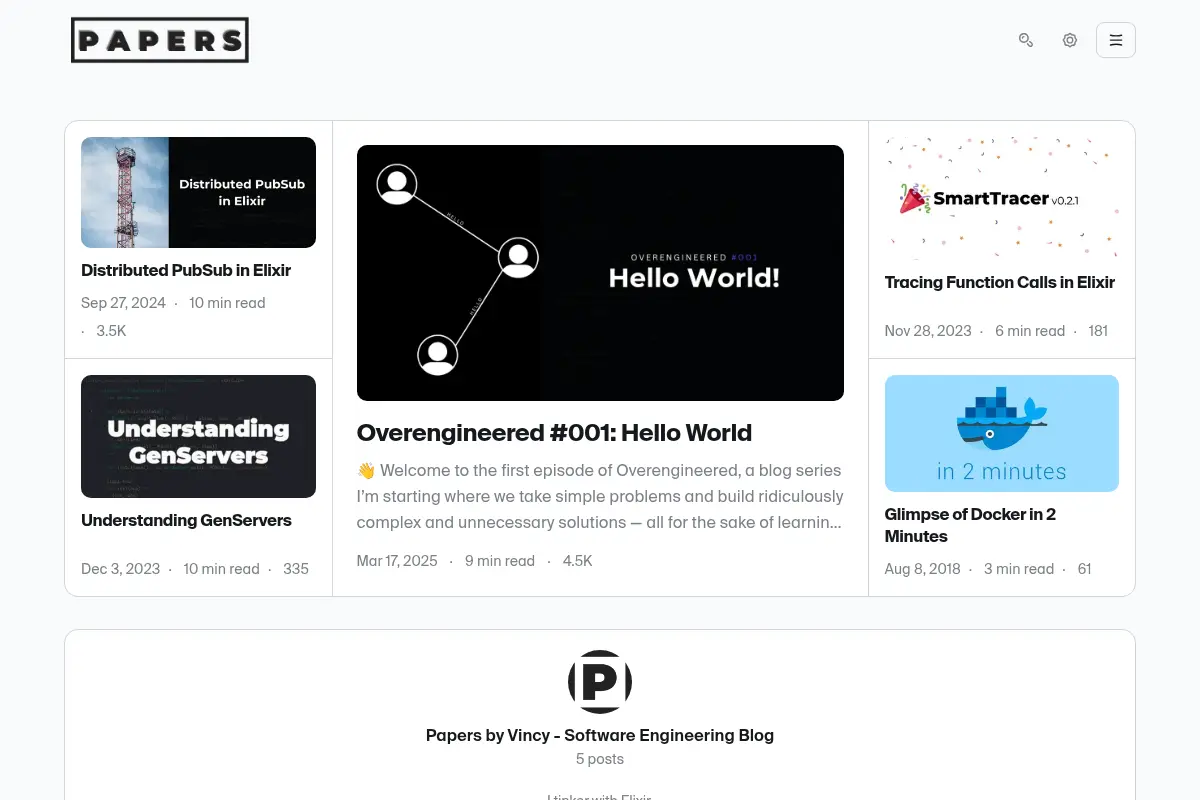Open search from the header icon
Viewport: 1200px width, 800px height.
[x=1026, y=40]
